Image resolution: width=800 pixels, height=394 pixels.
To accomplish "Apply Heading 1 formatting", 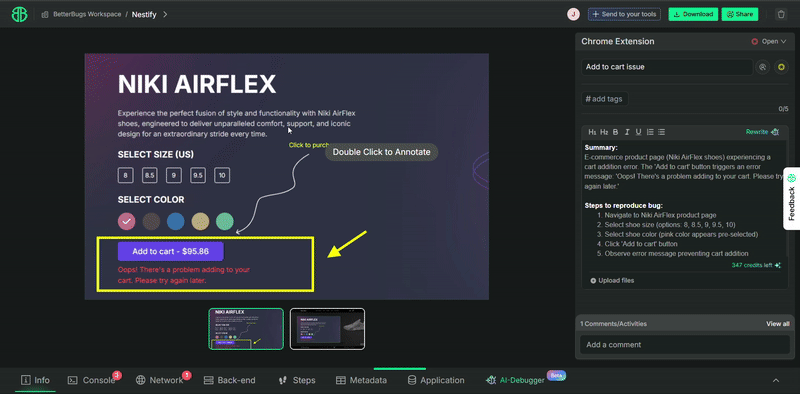I will pyautogui.click(x=592, y=132).
